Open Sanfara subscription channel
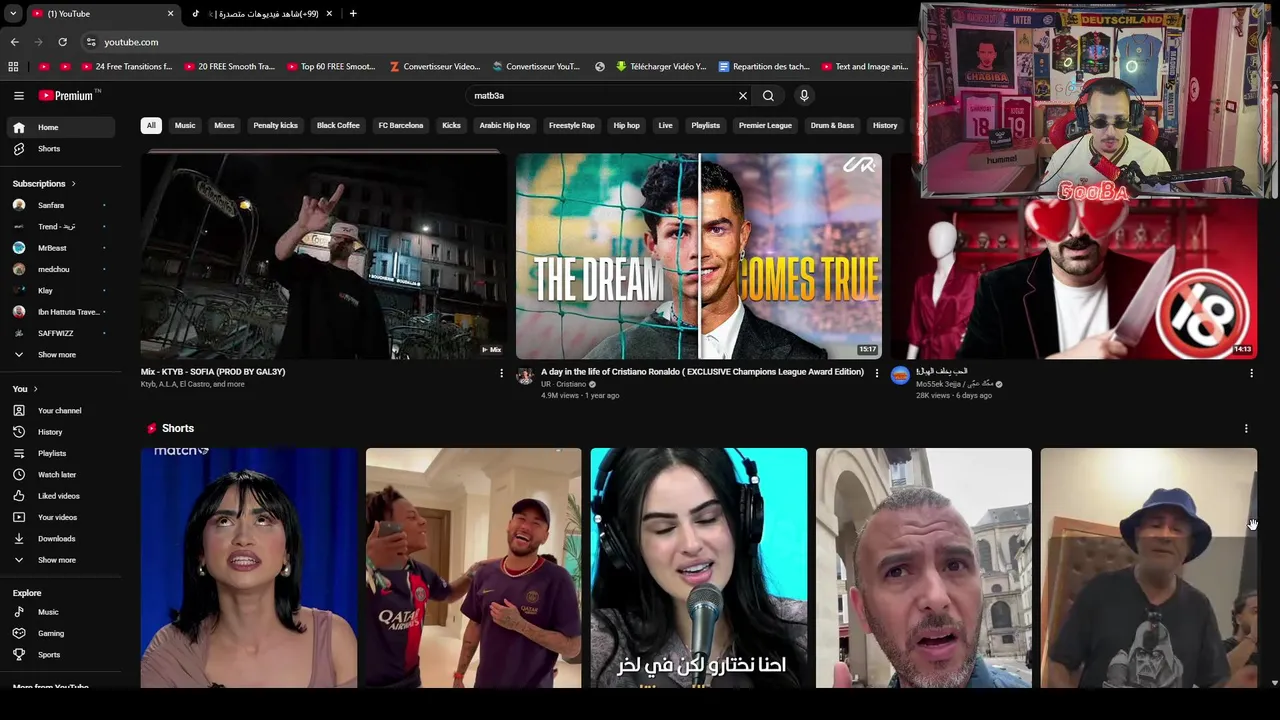 pyautogui.click(x=60, y=205)
